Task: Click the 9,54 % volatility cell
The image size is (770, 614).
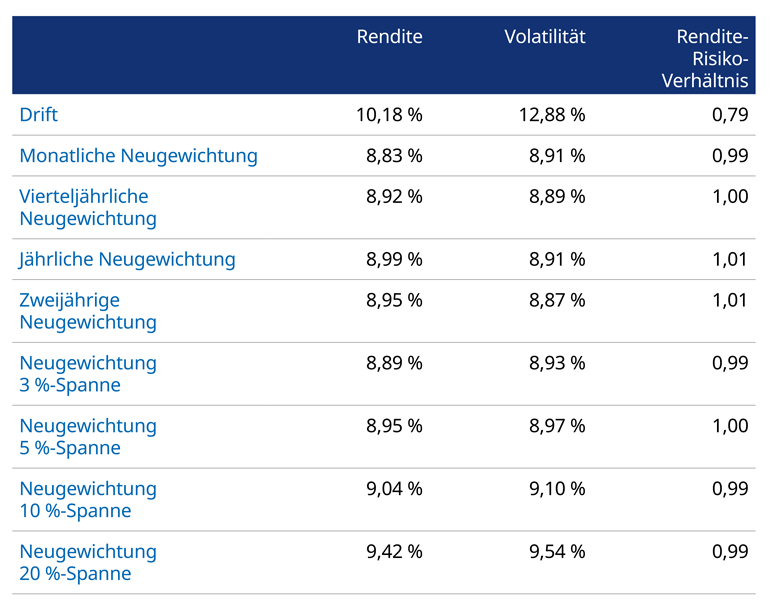Action: (557, 551)
